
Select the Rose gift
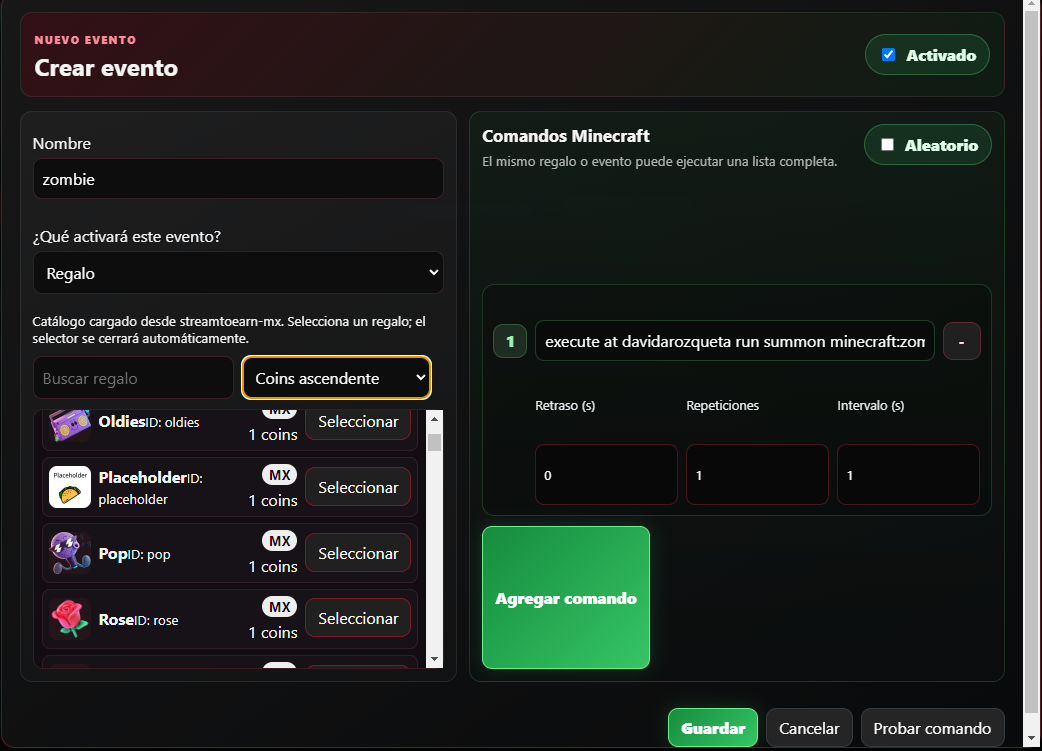coord(358,618)
